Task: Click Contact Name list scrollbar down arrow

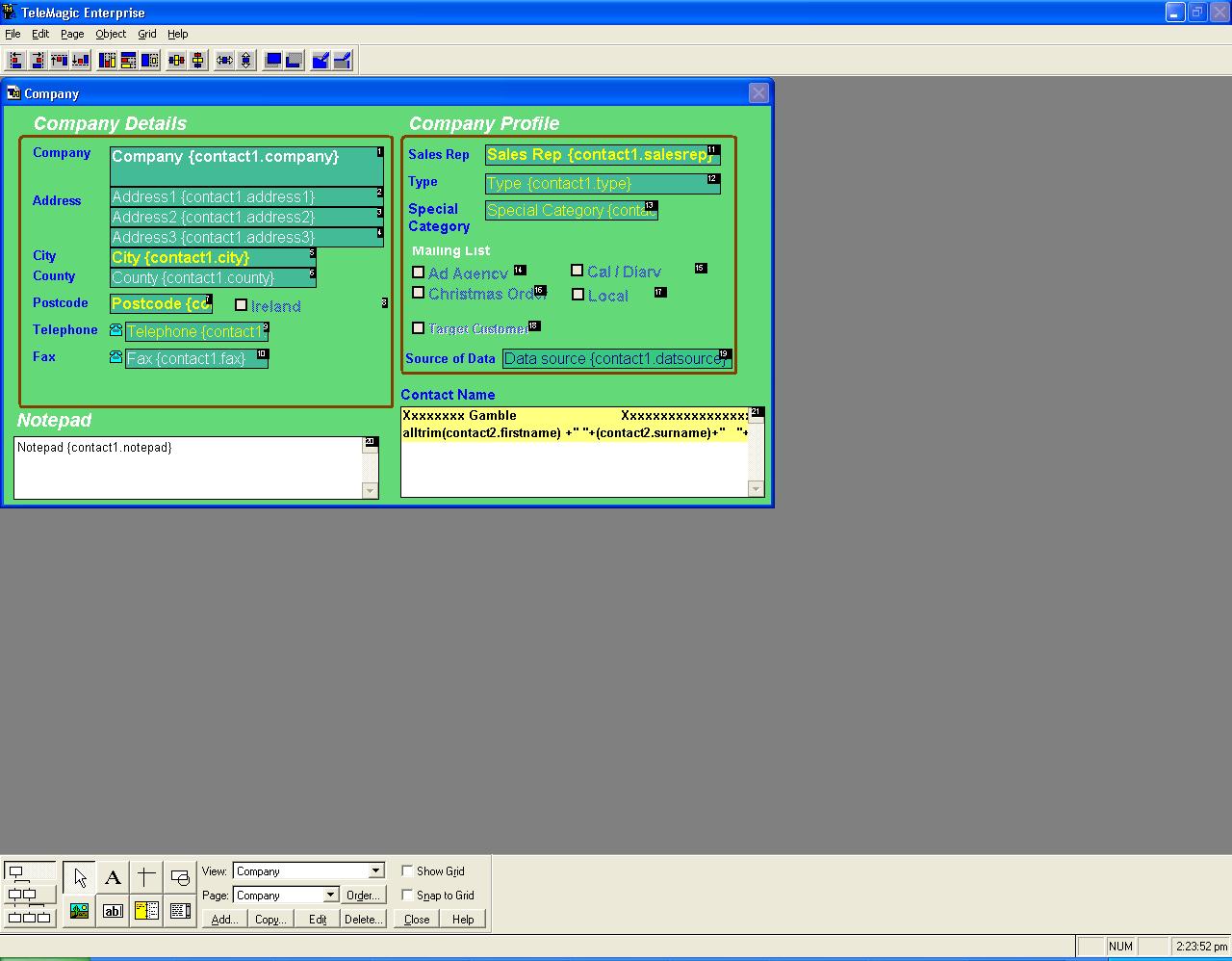Action: [x=756, y=489]
